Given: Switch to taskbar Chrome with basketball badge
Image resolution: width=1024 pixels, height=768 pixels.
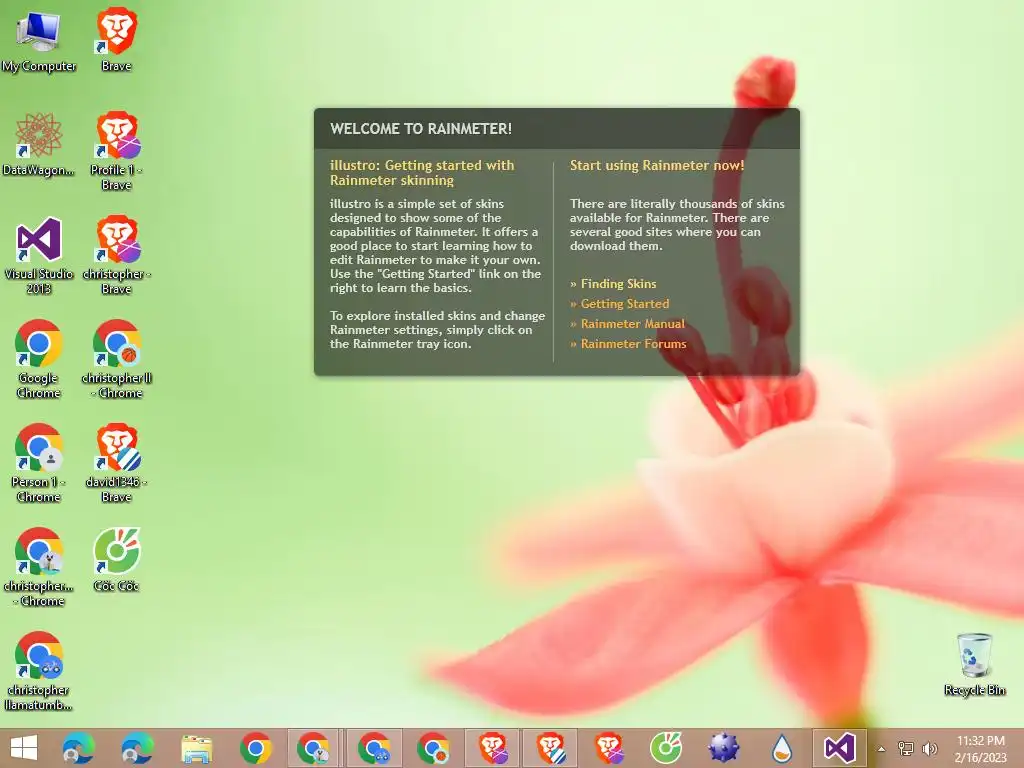Looking at the screenshot, I should [x=433, y=748].
